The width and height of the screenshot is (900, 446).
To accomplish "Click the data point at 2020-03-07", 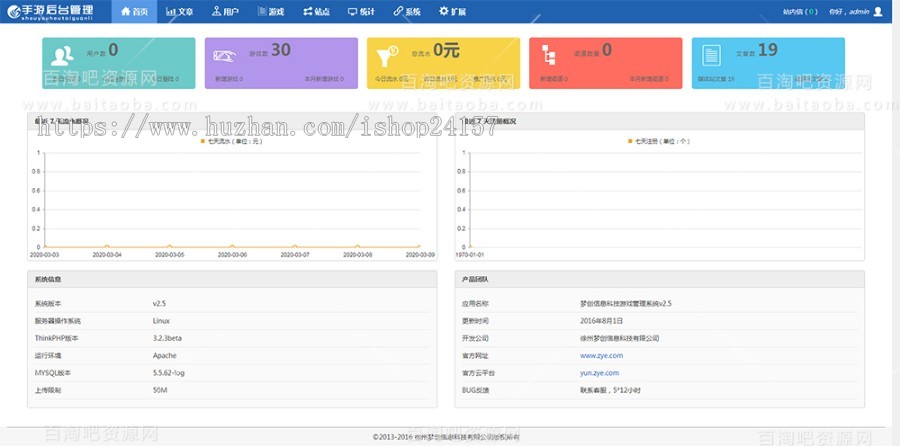I will (x=295, y=247).
